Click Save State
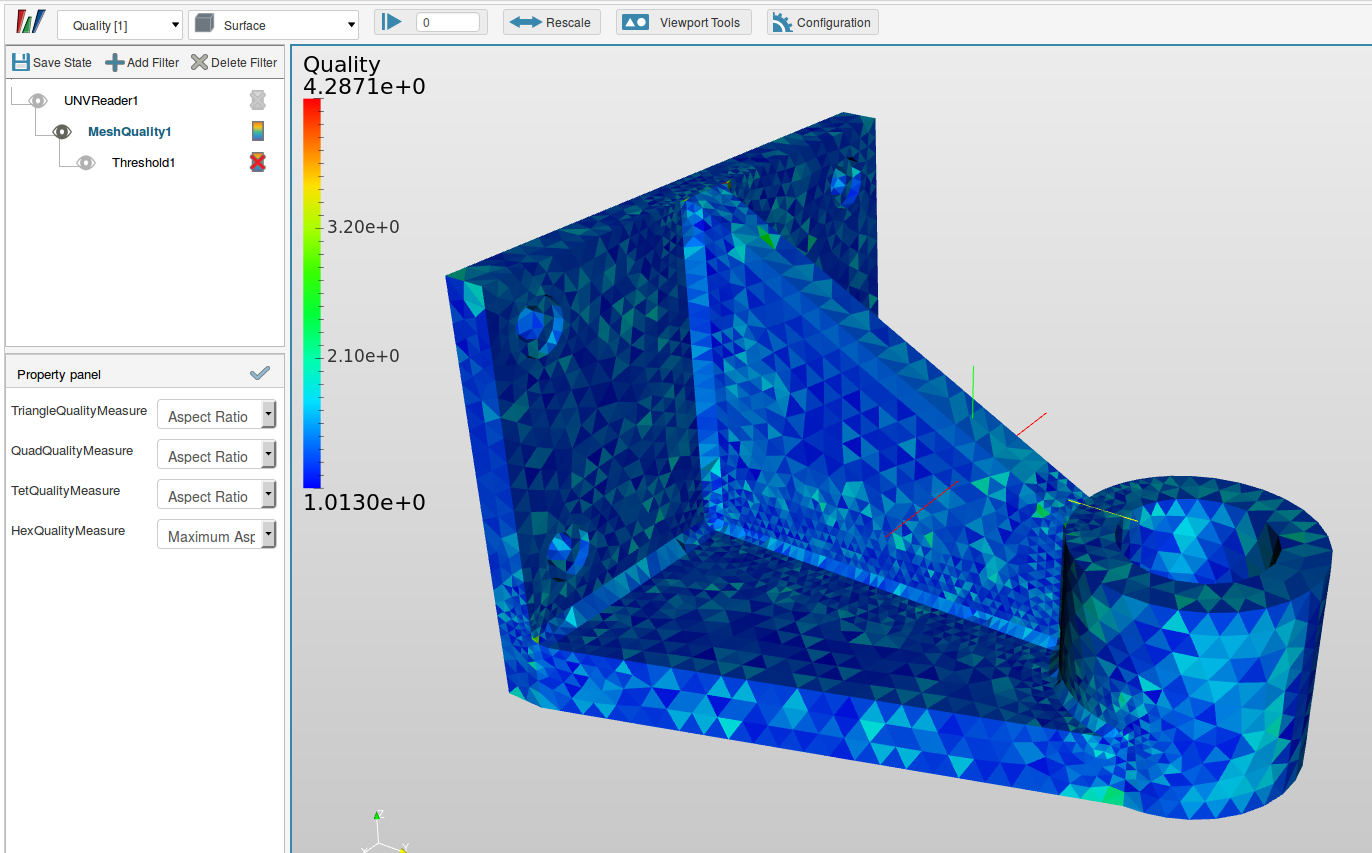 [x=52, y=62]
